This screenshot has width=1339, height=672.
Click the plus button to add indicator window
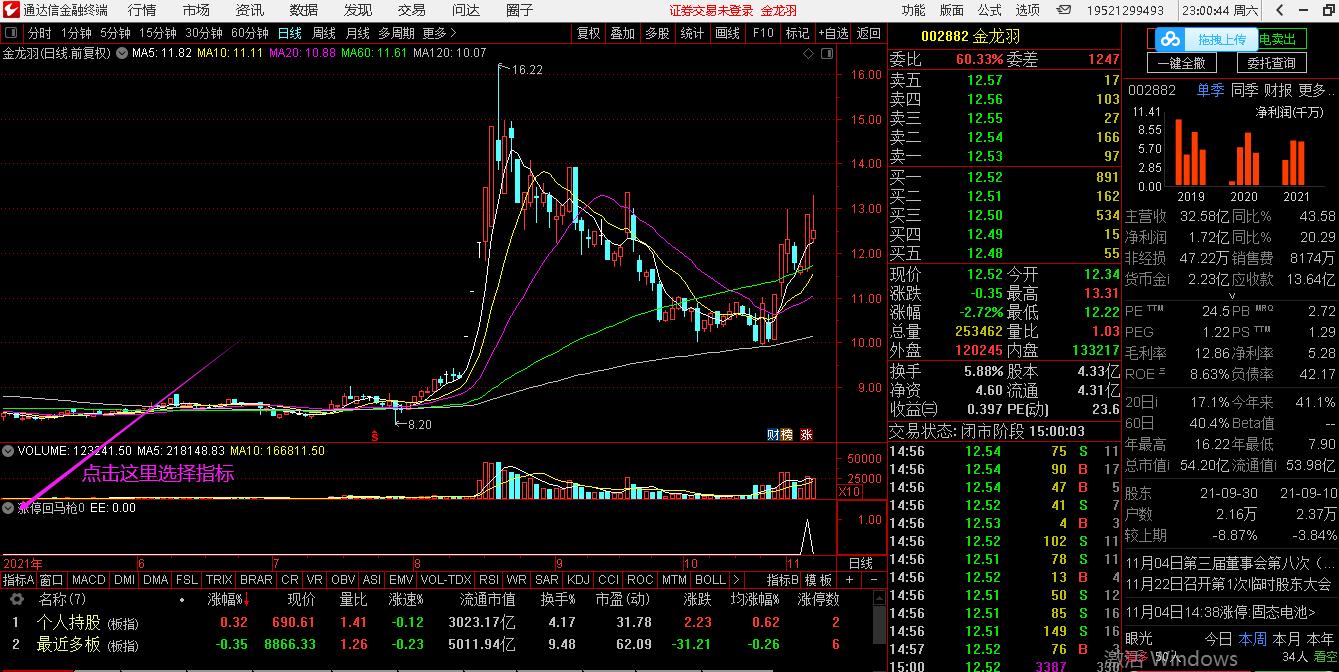tap(849, 580)
